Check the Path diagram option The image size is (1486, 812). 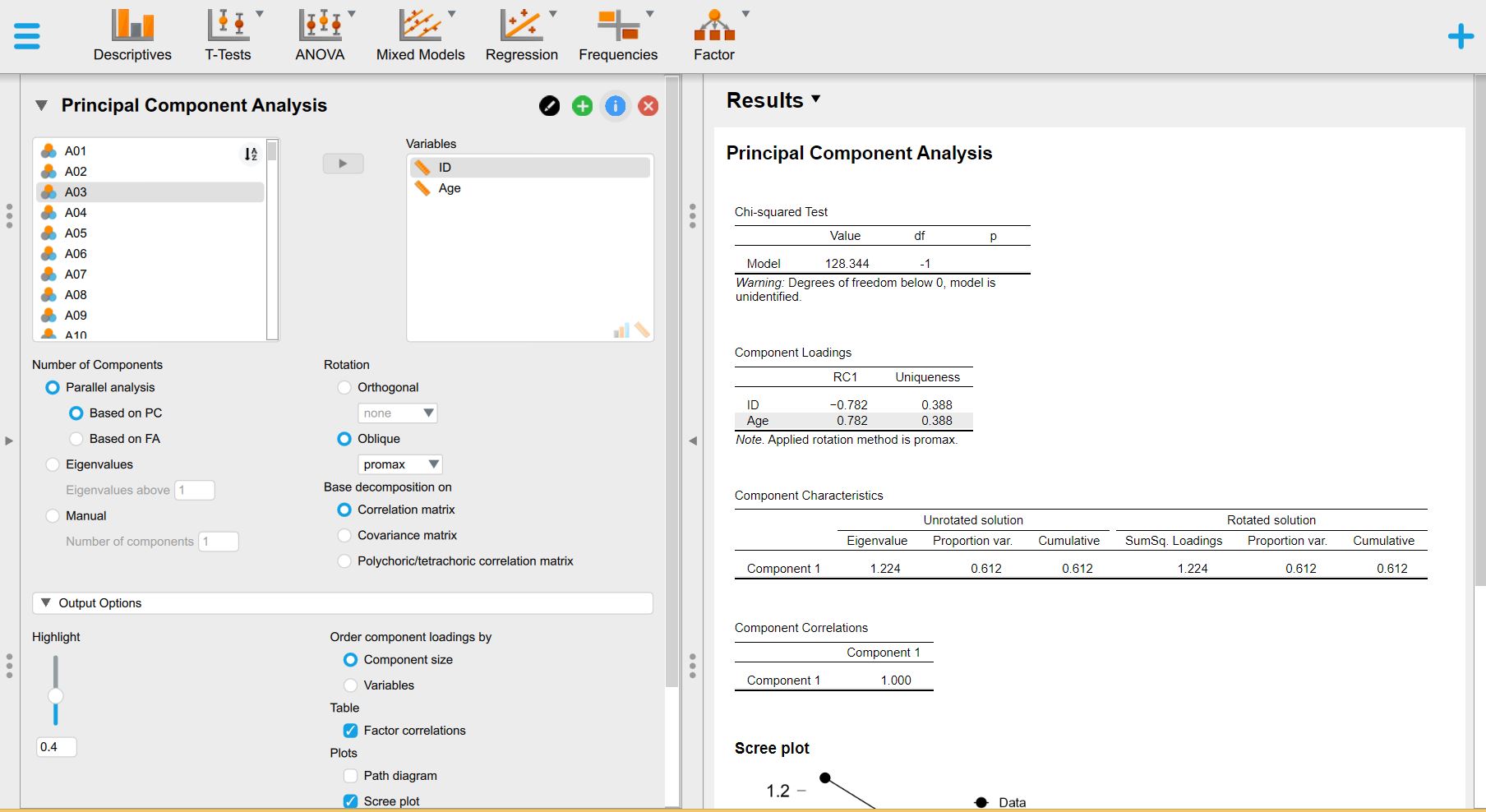pyautogui.click(x=350, y=775)
